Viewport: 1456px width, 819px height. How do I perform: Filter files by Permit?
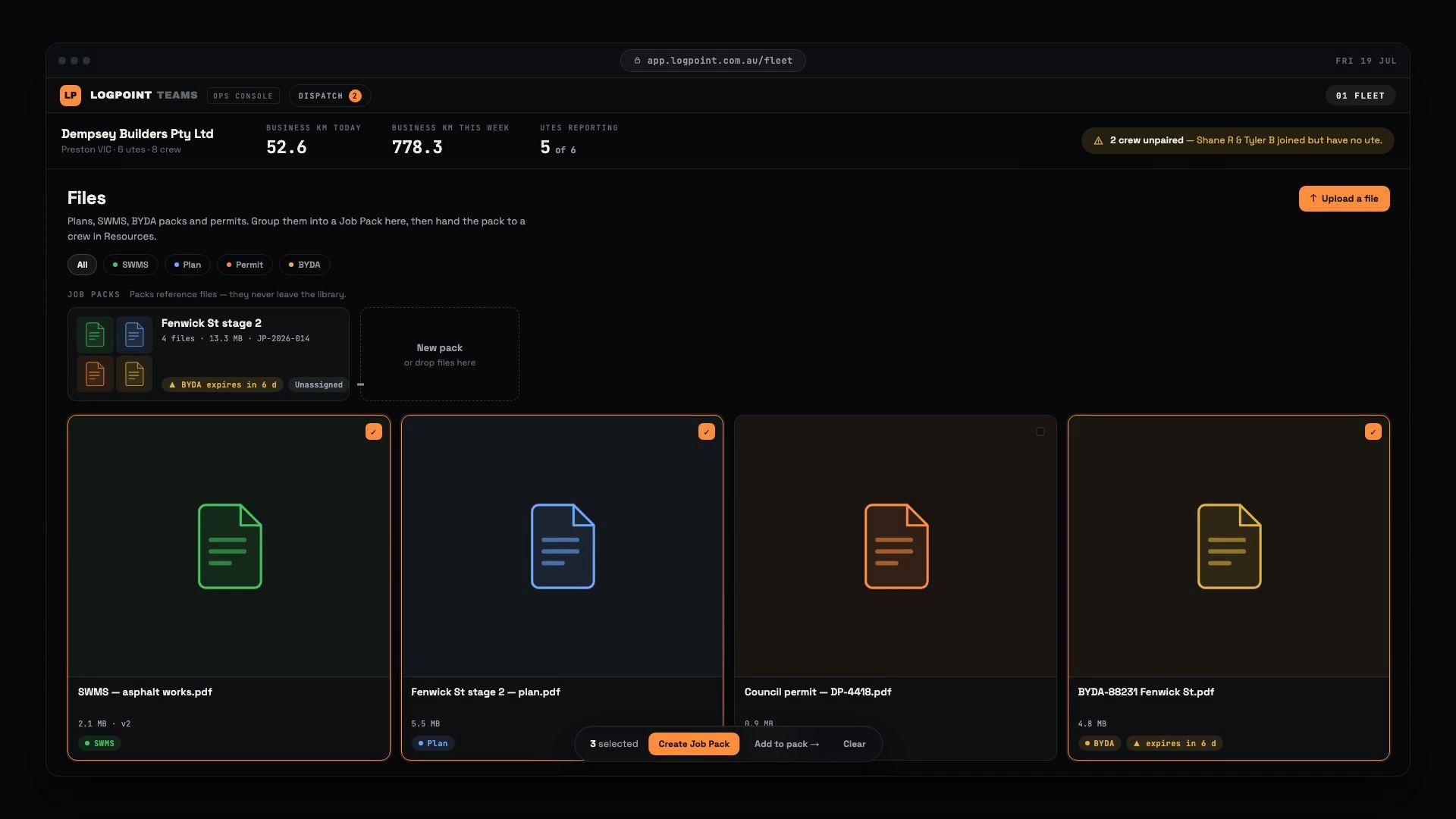[x=245, y=265]
